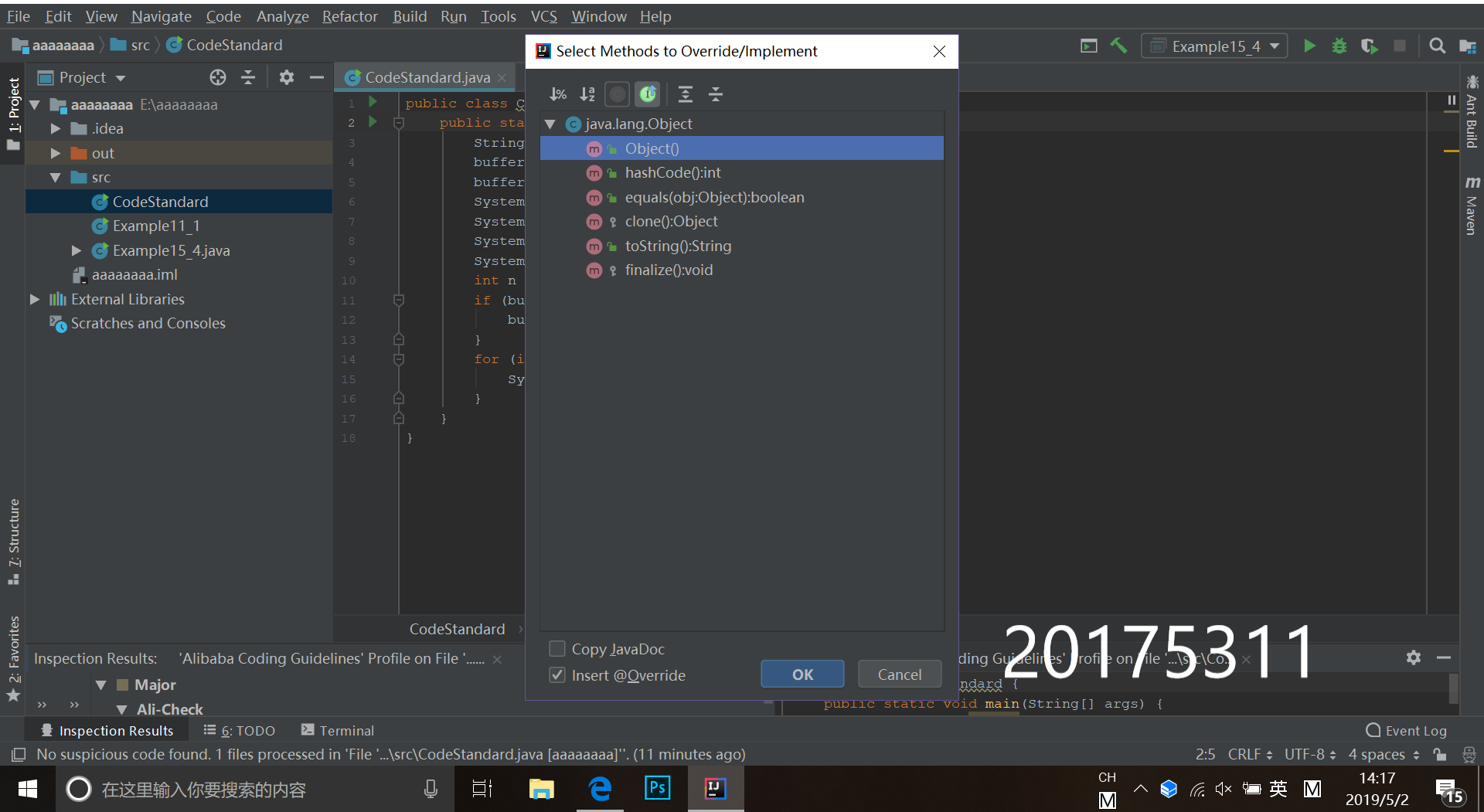Open Project Structure icon

pos(1468,46)
